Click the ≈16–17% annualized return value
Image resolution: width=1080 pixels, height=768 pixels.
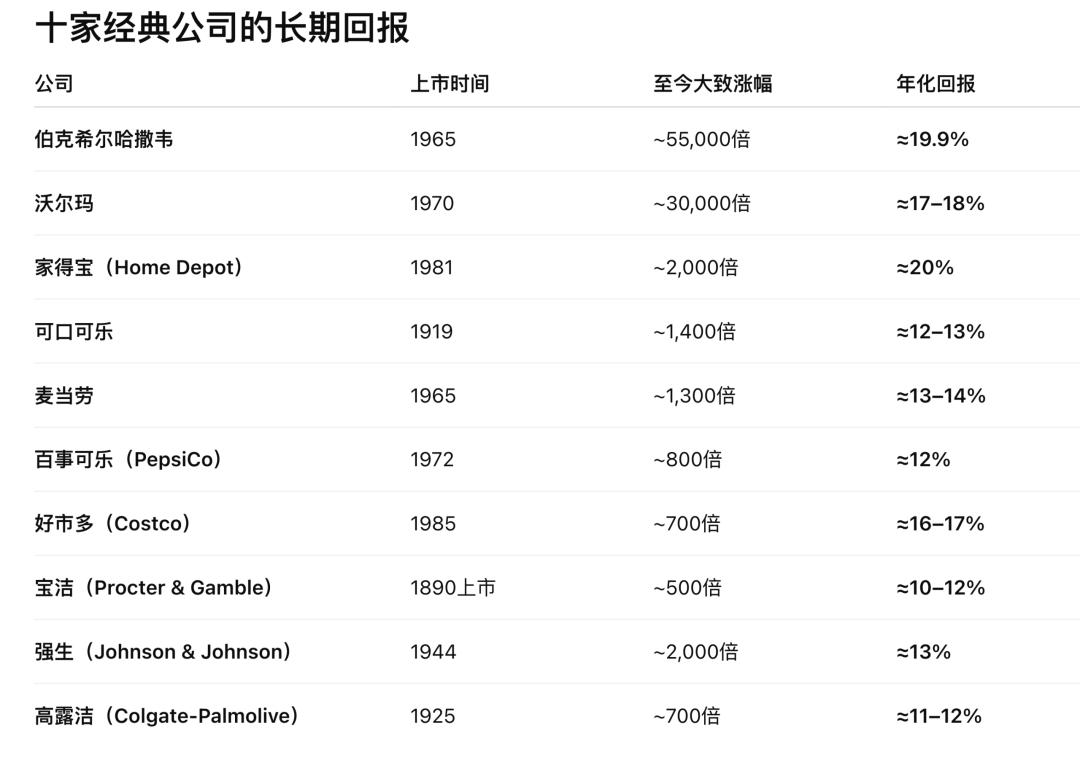click(x=940, y=523)
